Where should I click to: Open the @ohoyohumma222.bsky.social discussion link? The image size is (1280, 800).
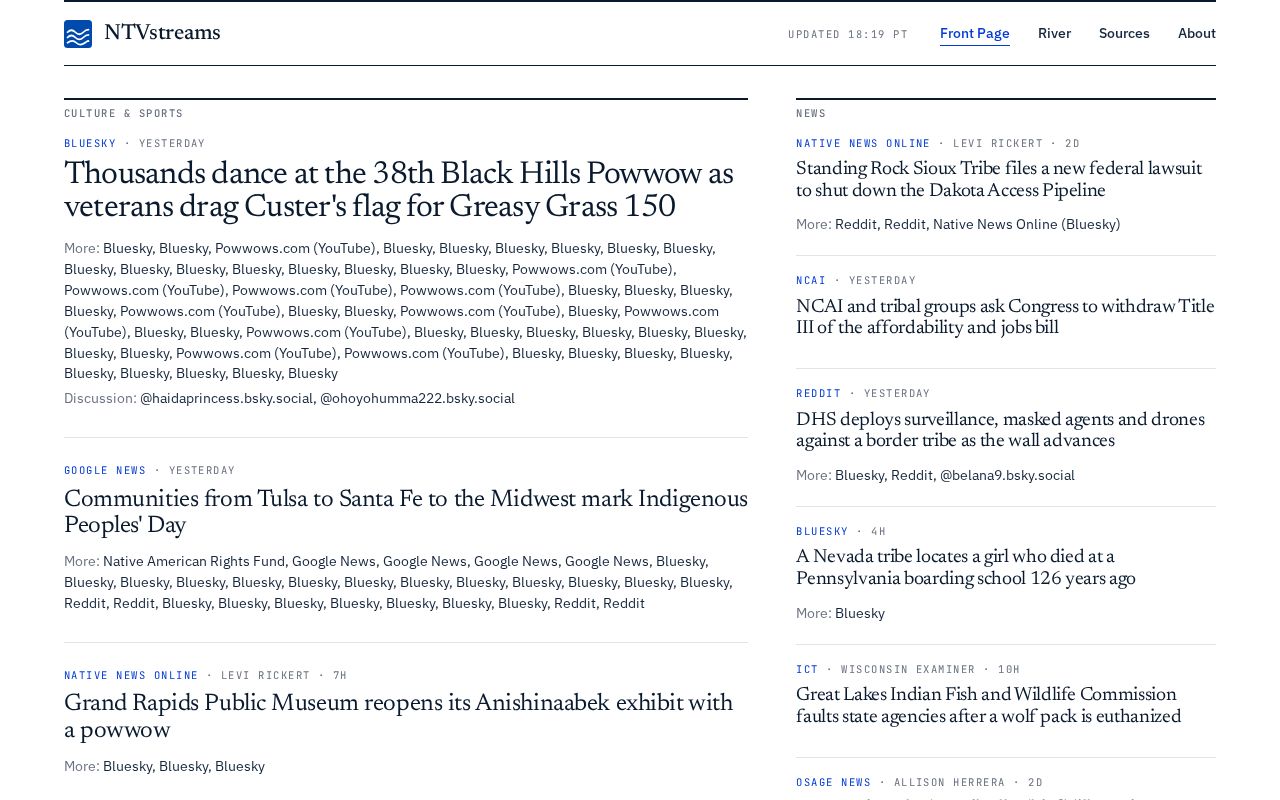coord(417,398)
